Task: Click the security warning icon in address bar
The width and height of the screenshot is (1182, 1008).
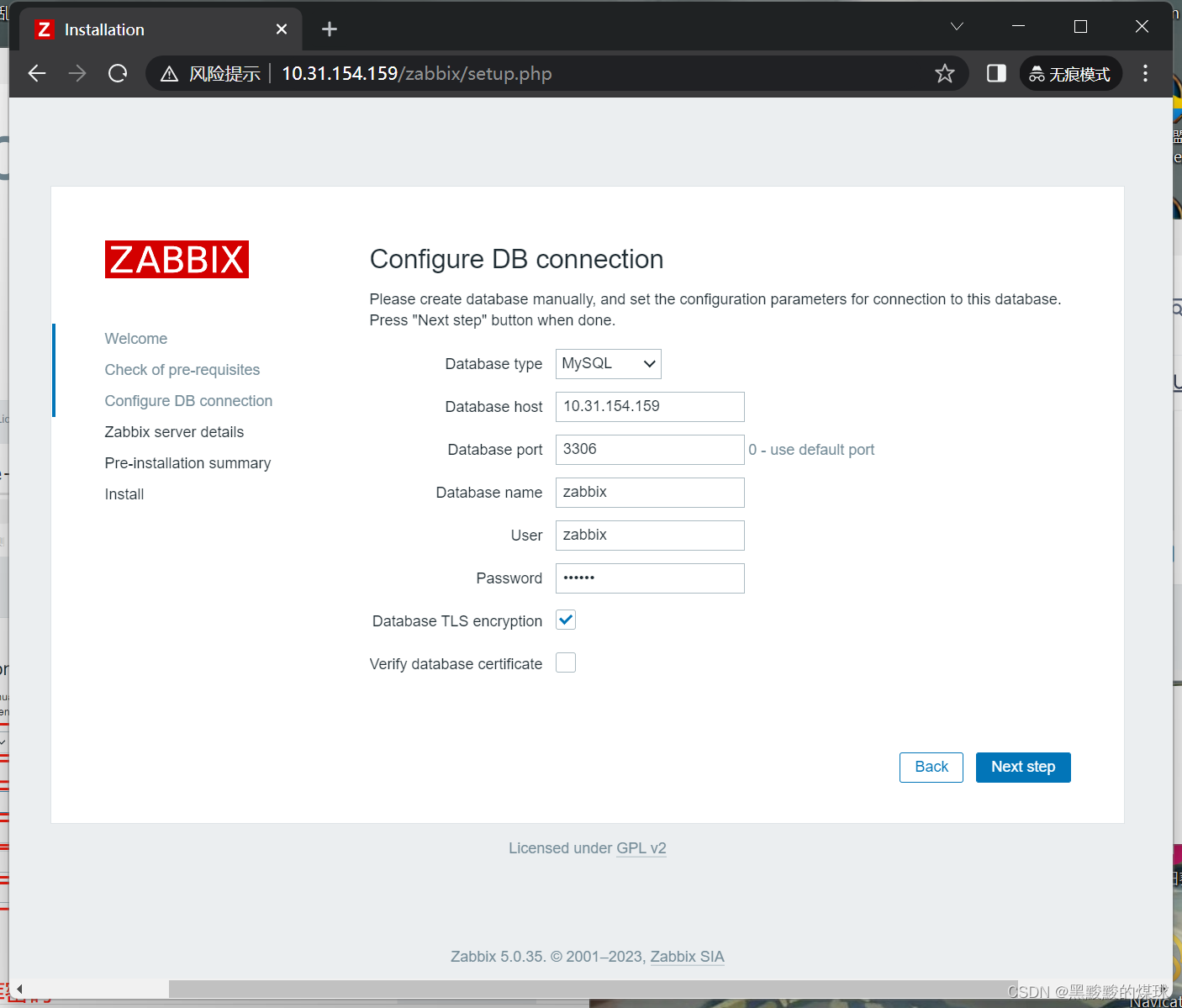Action: 168,73
